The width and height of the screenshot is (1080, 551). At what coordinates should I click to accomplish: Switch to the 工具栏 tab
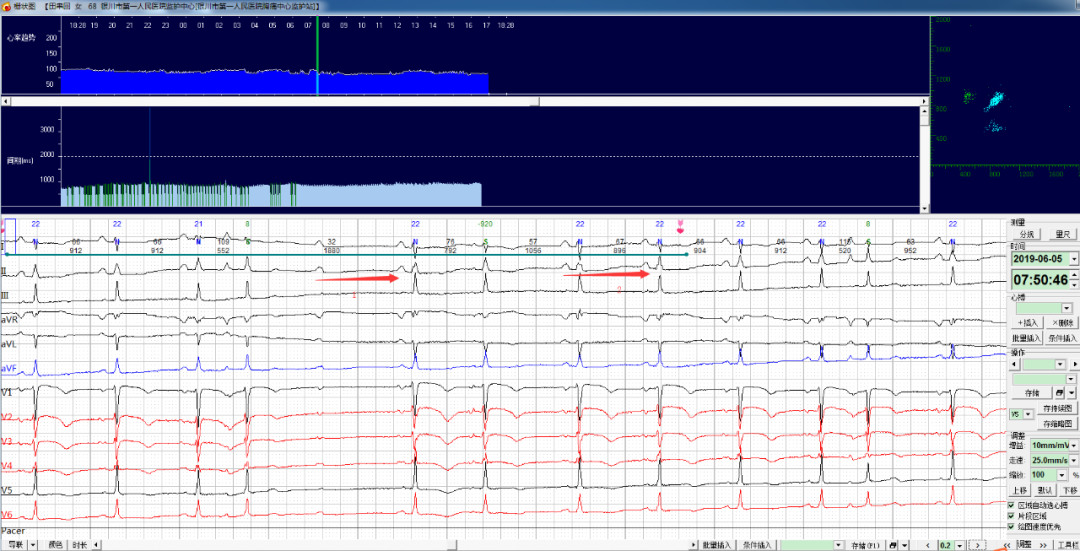(x=1067, y=545)
